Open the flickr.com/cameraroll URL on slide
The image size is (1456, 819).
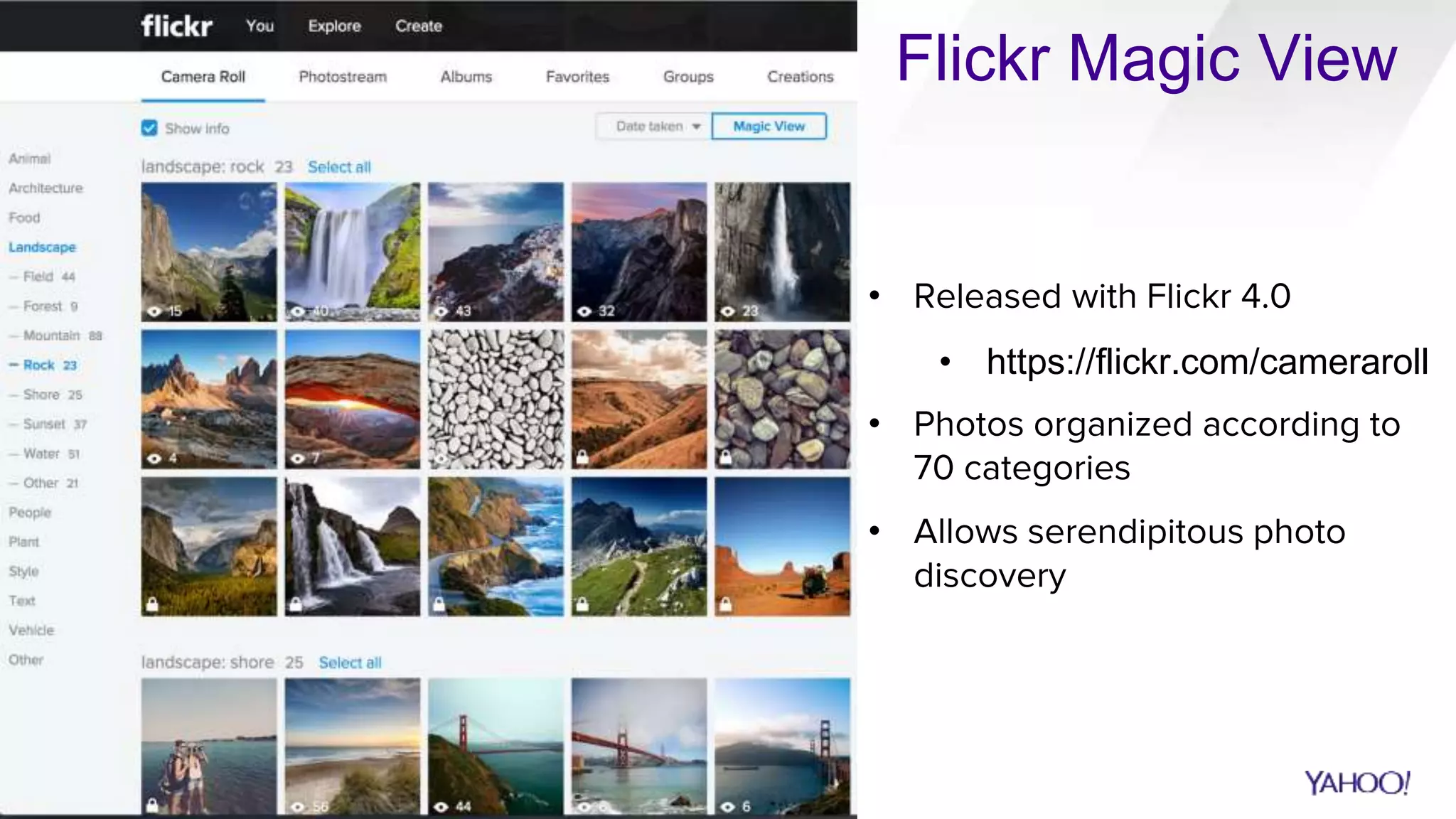[1207, 362]
